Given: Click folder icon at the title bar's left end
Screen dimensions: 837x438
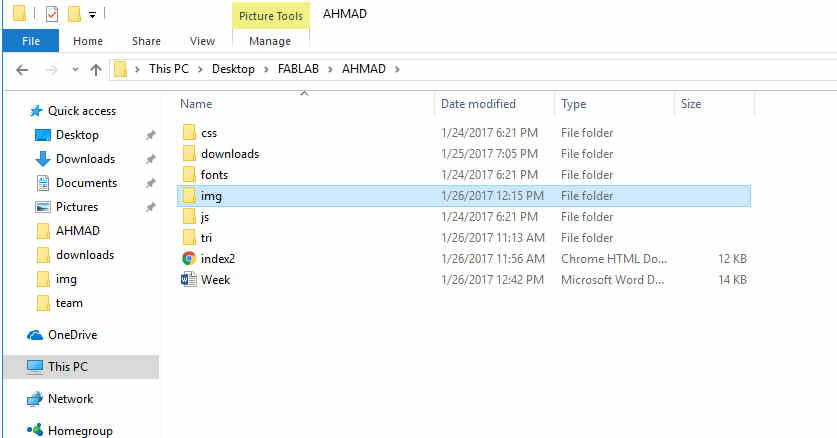Looking at the screenshot, I should pos(19,13).
